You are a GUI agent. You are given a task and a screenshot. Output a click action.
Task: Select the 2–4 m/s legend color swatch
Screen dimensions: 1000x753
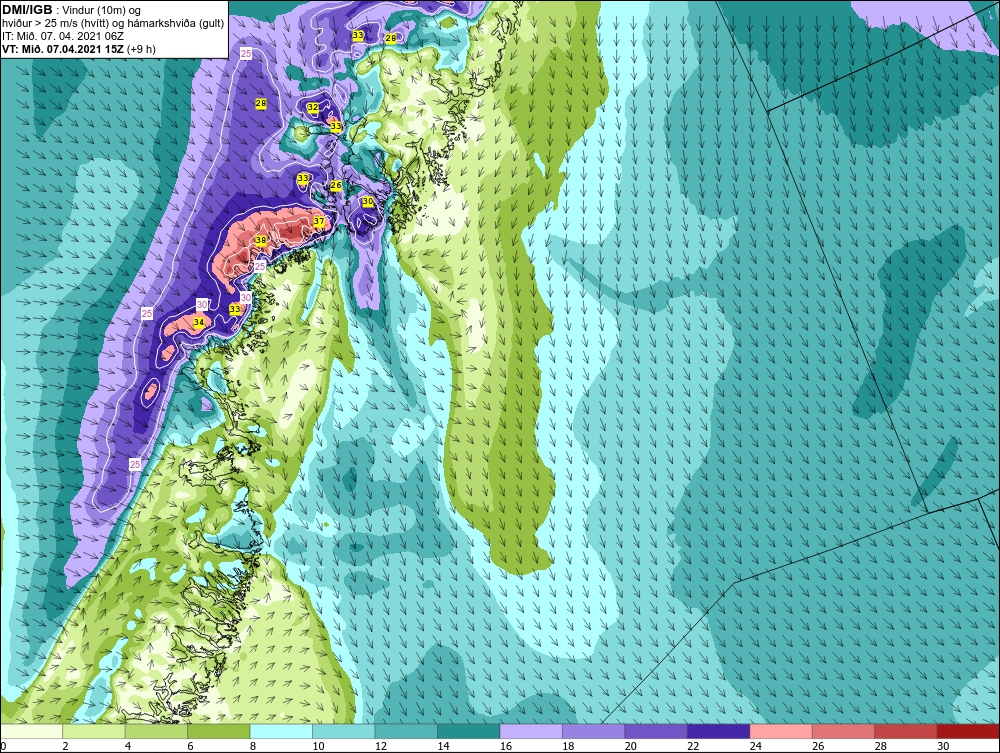pyautogui.click(x=94, y=731)
